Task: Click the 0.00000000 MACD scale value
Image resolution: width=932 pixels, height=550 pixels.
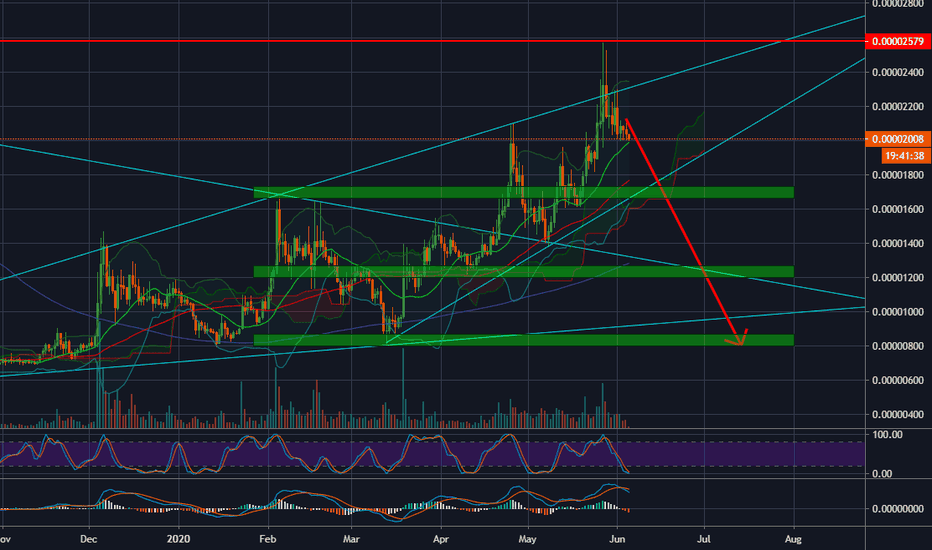Action: click(x=898, y=509)
